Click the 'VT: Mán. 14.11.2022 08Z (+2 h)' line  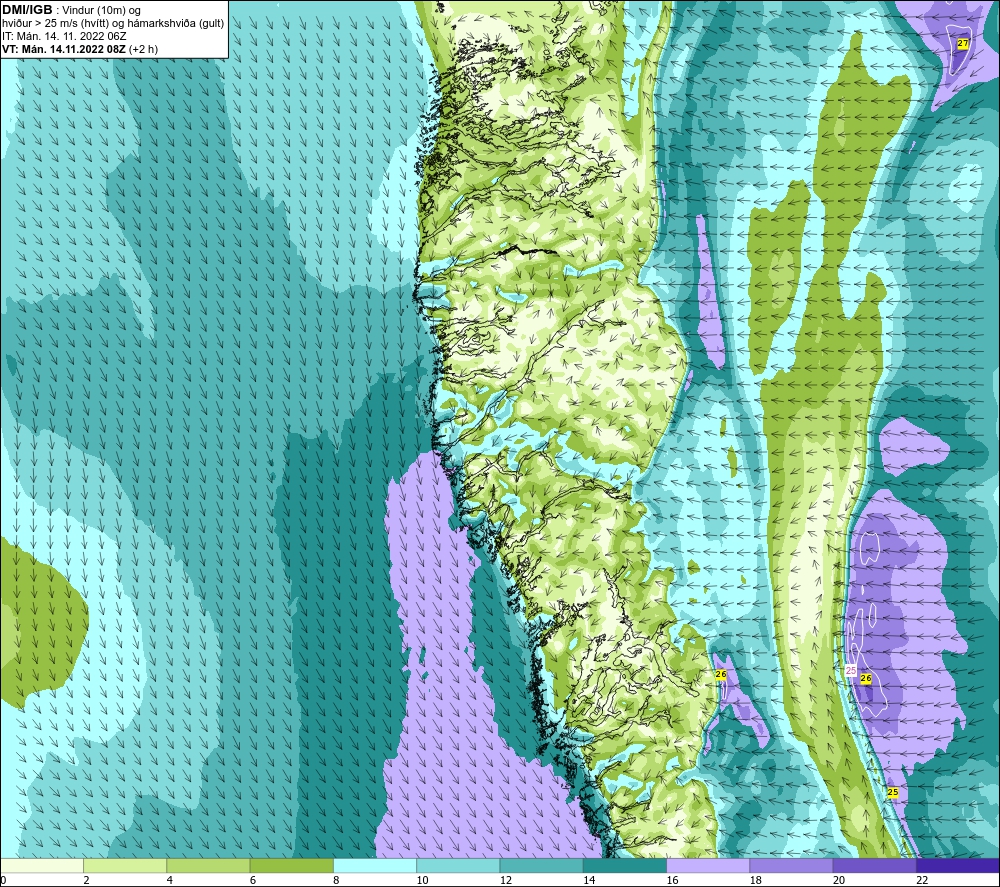tap(80, 49)
